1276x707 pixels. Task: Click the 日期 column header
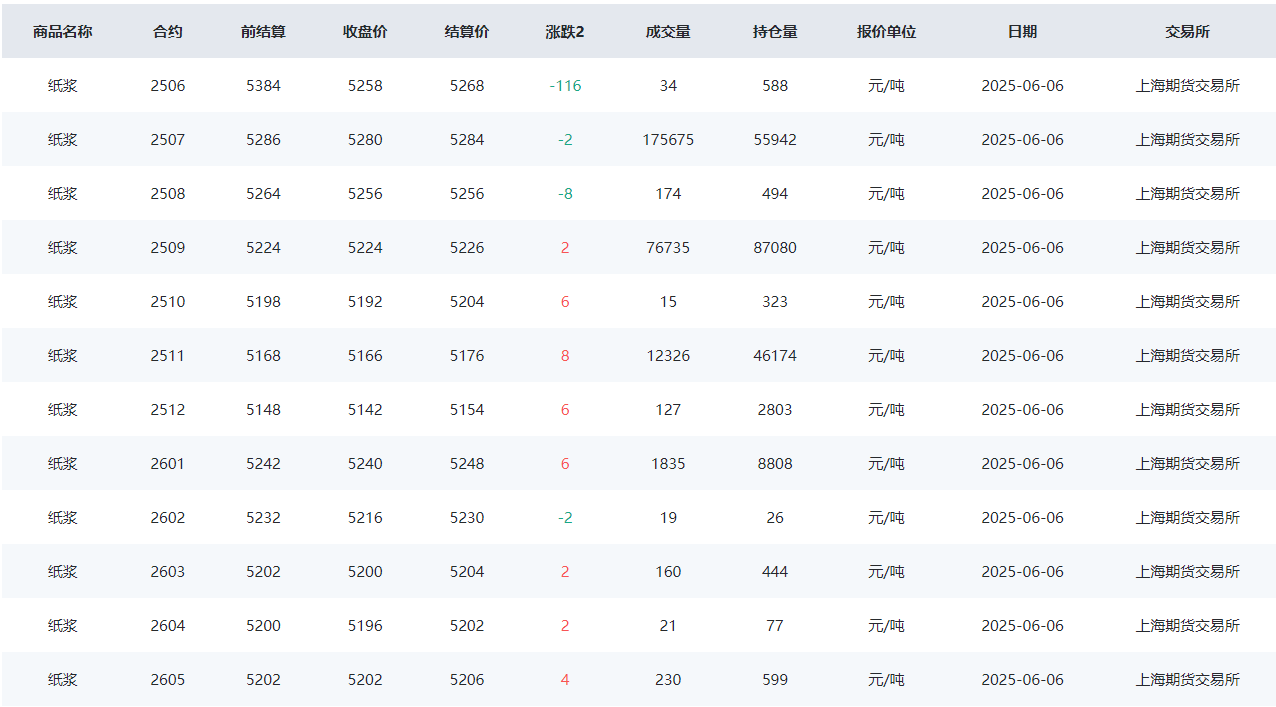pyautogui.click(x=1022, y=32)
